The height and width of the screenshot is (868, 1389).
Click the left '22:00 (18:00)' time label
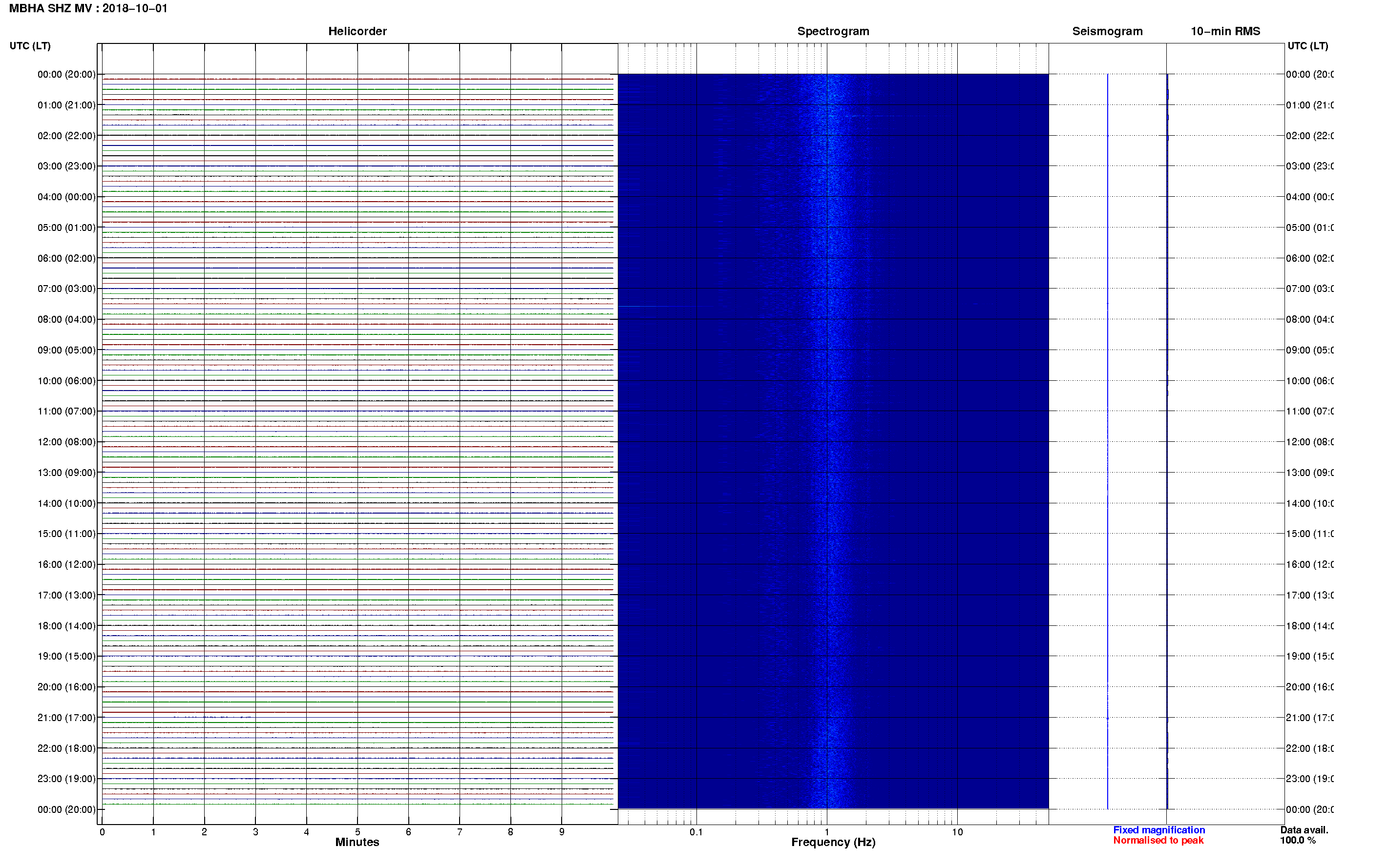tap(66, 748)
